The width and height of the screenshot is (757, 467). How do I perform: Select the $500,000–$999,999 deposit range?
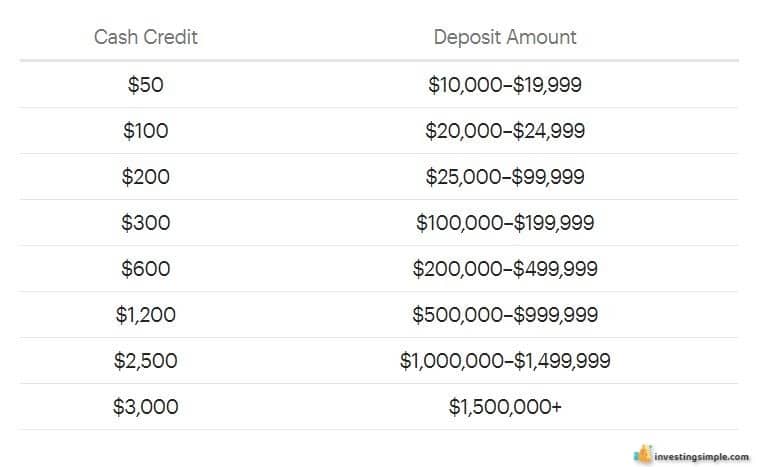click(x=505, y=315)
